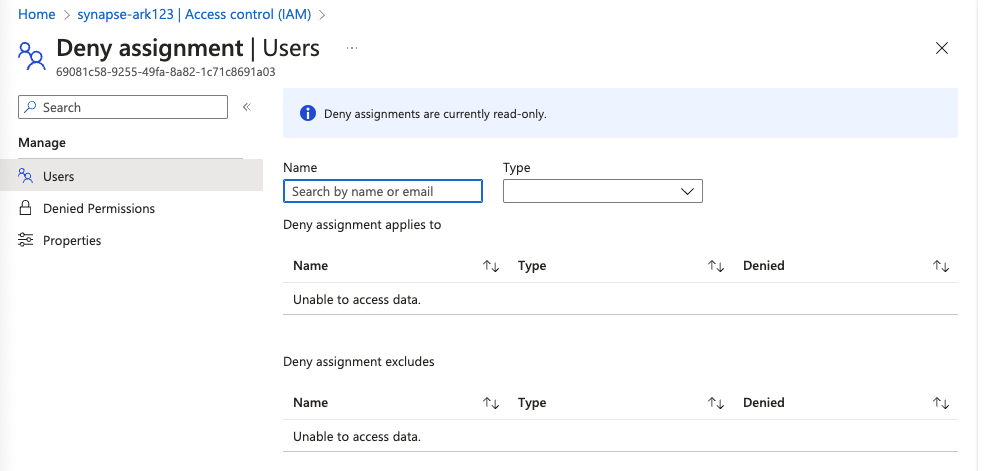The height and width of the screenshot is (471, 986).
Task: Sort excludes table by Denied column
Action: coord(940,403)
